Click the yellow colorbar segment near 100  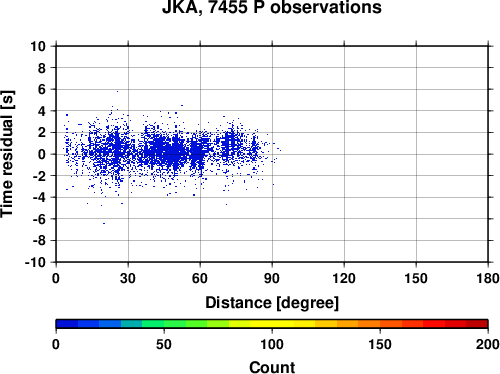click(272, 324)
